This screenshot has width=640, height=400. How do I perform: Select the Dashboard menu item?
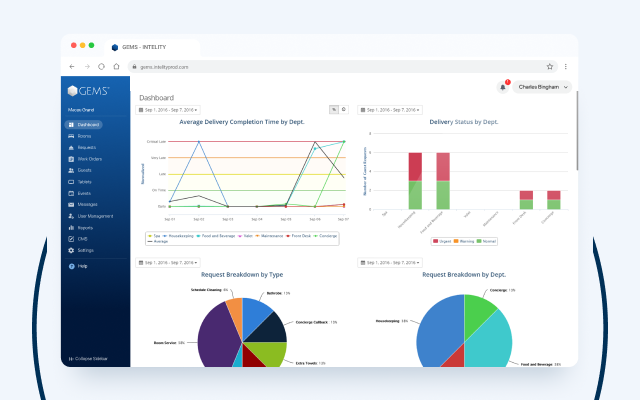click(x=84, y=124)
